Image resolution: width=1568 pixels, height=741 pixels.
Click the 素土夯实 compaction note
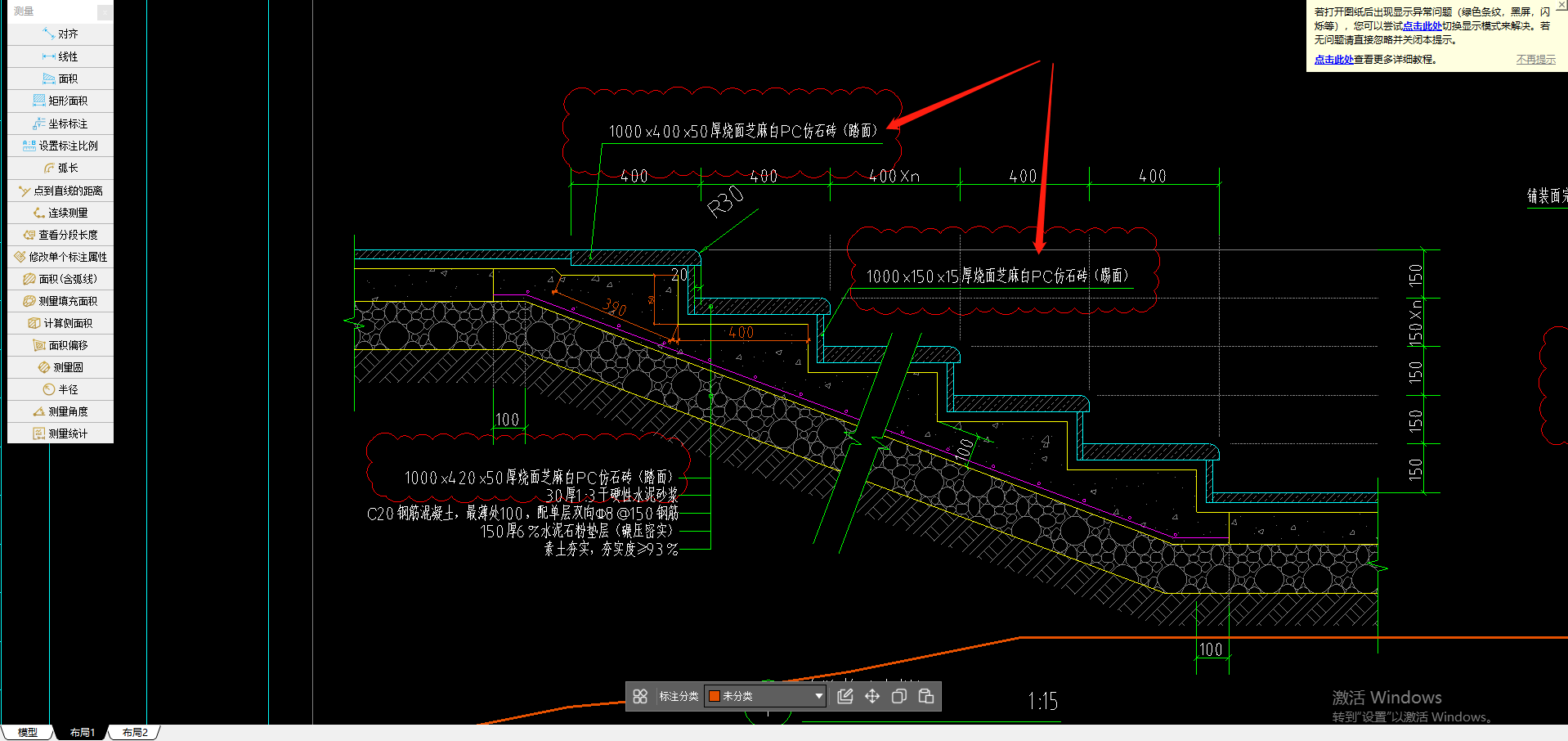(612, 550)
